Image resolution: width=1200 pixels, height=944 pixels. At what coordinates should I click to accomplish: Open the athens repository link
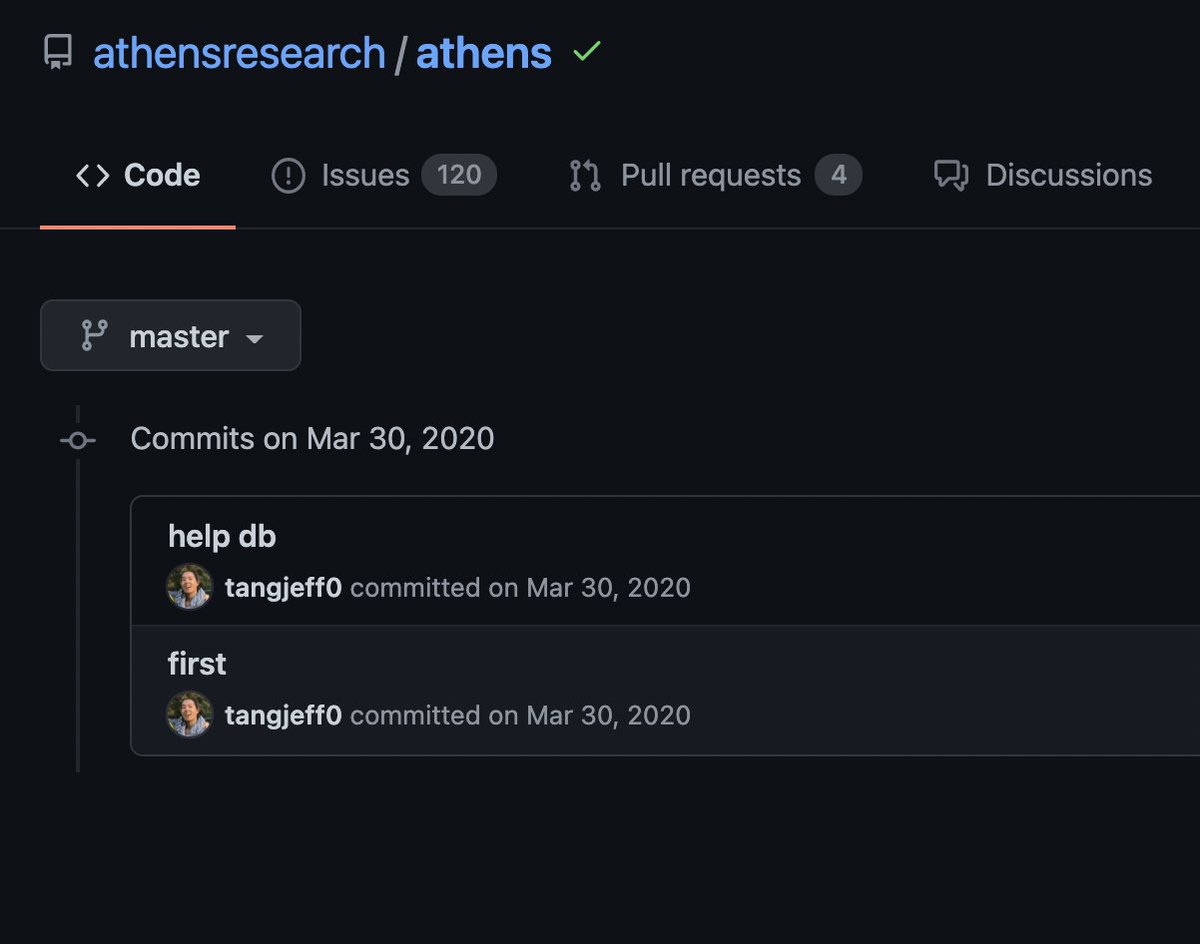tap(483, 53)
